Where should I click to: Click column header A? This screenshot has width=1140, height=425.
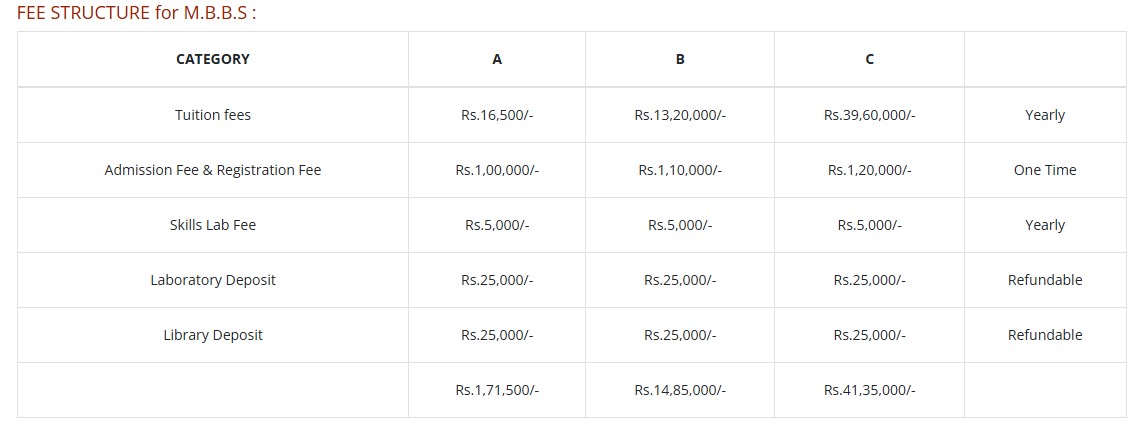point(497,60)
